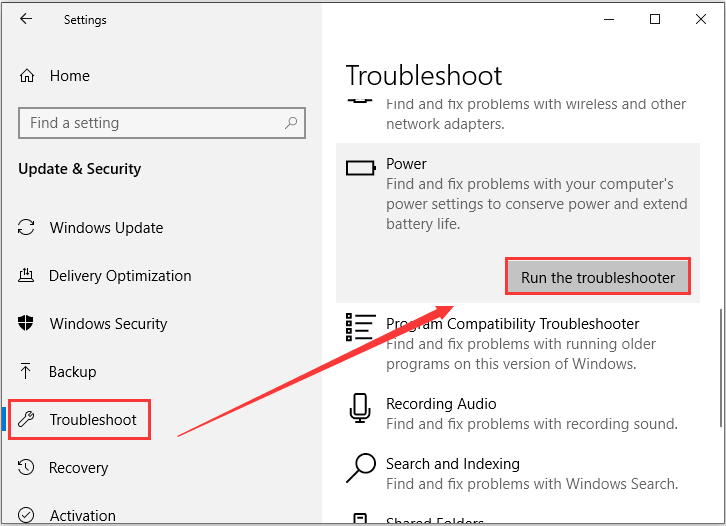Click the back arrow icon in Settings
Image resolution: width=726 pixels, height=526 pixels.
click(x=26, y=19)
